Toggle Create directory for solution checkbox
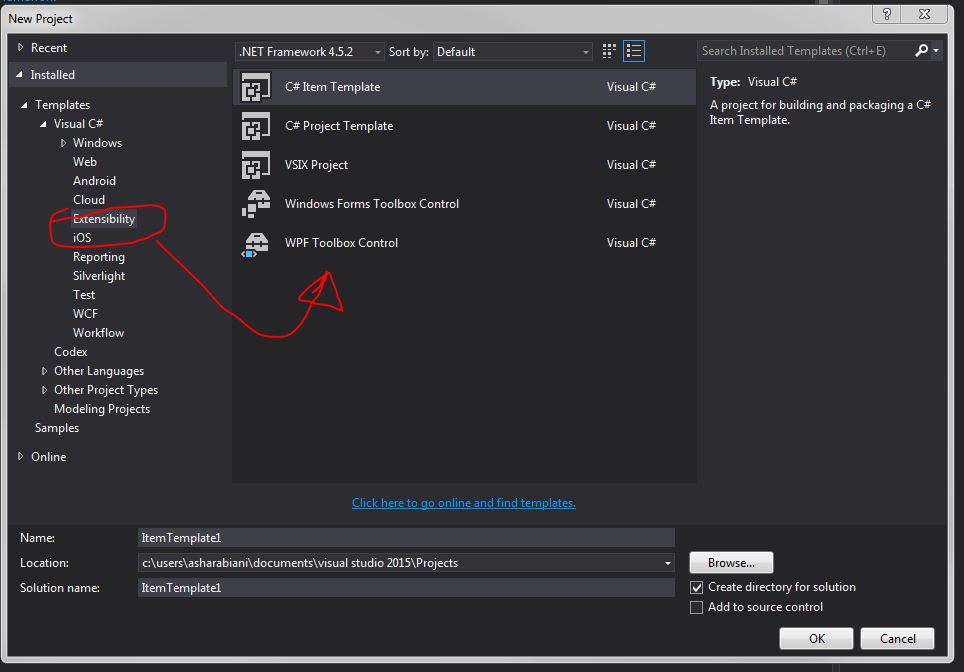Image resolution: width=964 pixels, height=672 pixels. pyautogui.click(x=696, y=587)
